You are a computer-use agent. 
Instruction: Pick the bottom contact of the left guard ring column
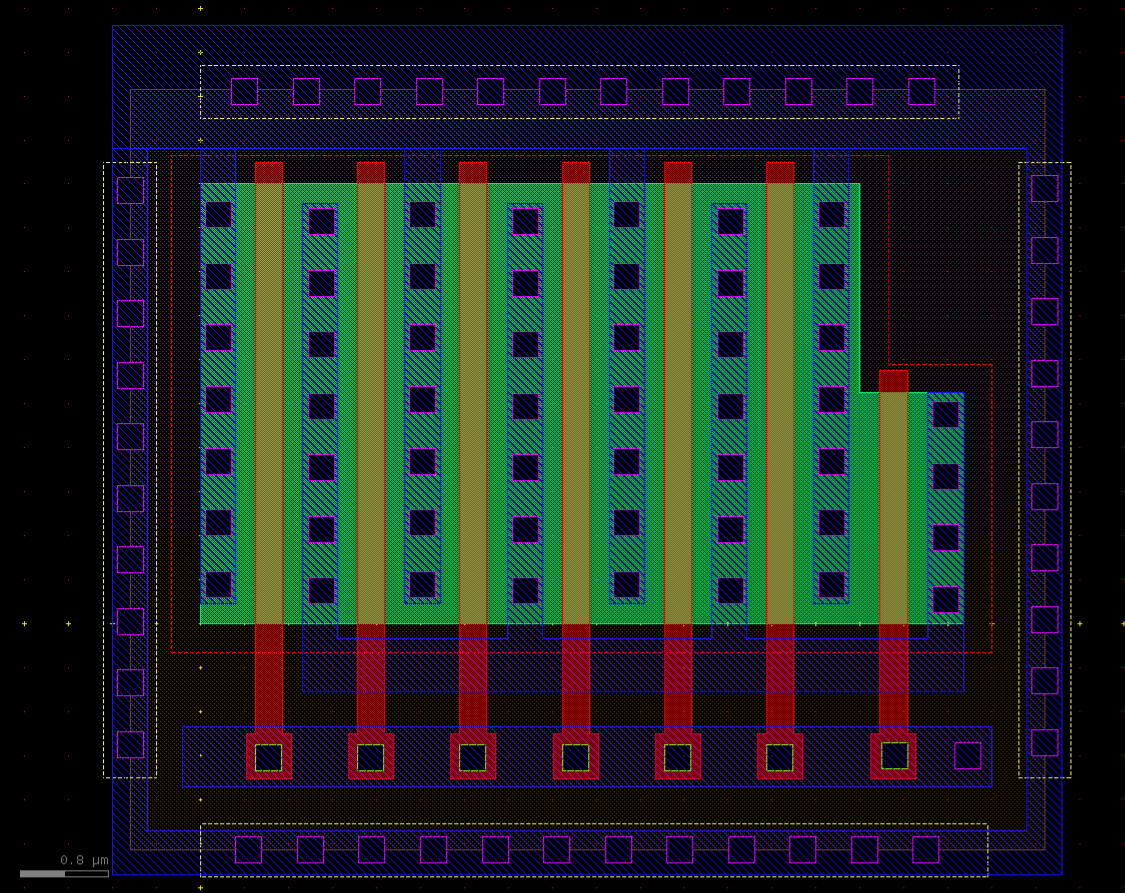(131, 745)
